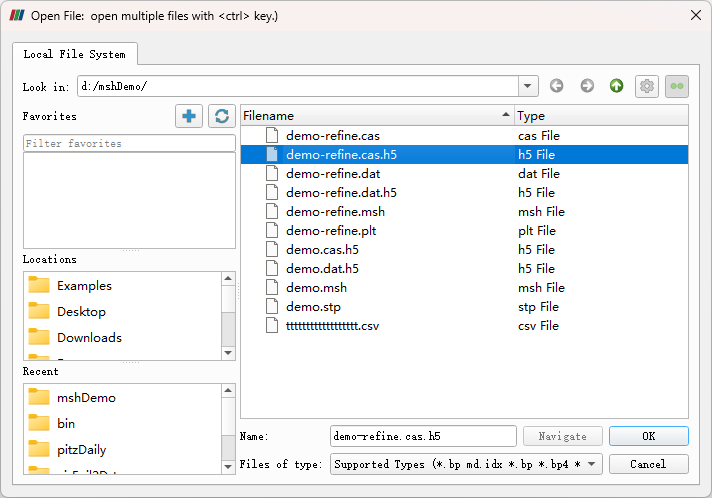Sort by Type column header

pyautogui.click(x=600, y=116)
